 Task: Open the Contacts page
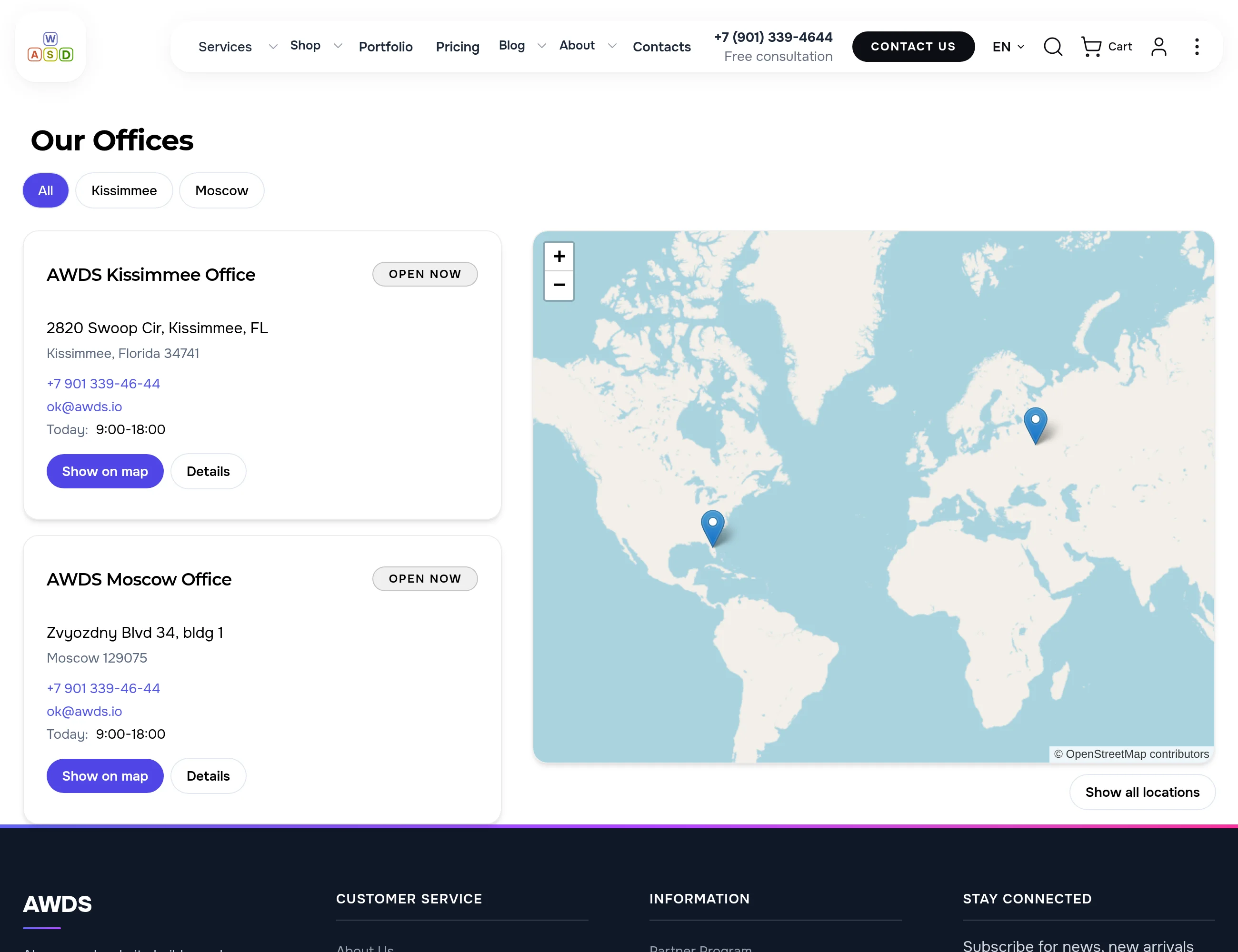(661, 47)
